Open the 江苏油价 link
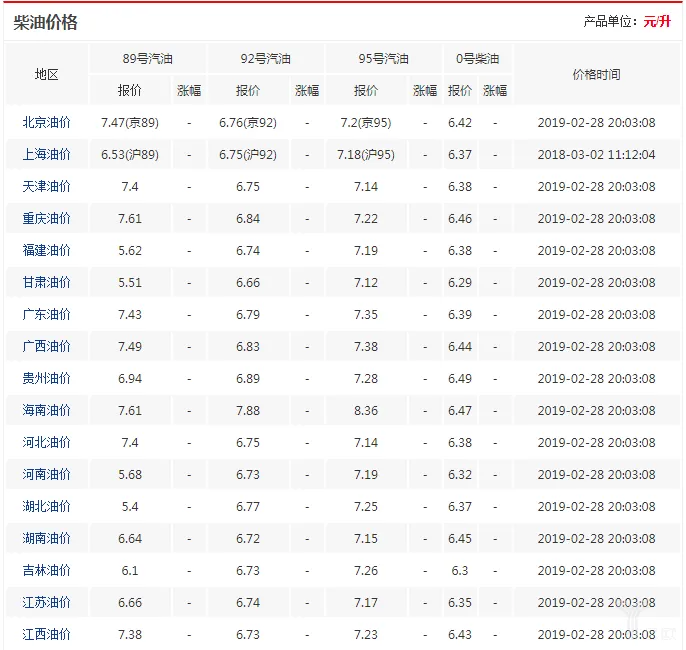The image size is (686, 650). [46, 602]
